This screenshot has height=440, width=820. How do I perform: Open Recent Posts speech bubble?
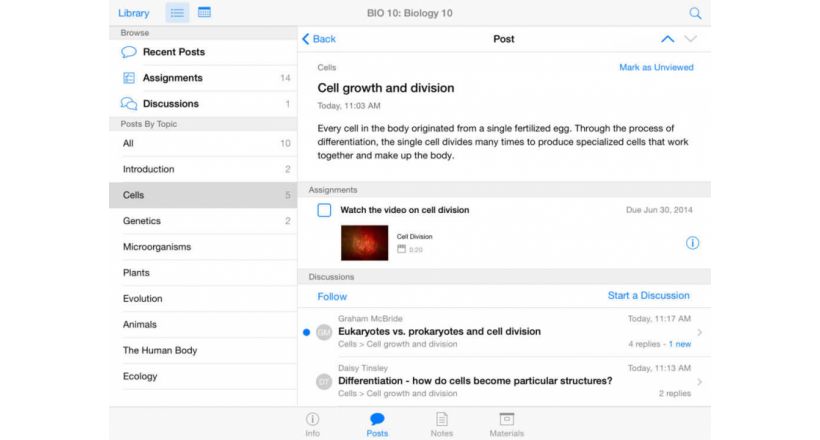(129, 52)
